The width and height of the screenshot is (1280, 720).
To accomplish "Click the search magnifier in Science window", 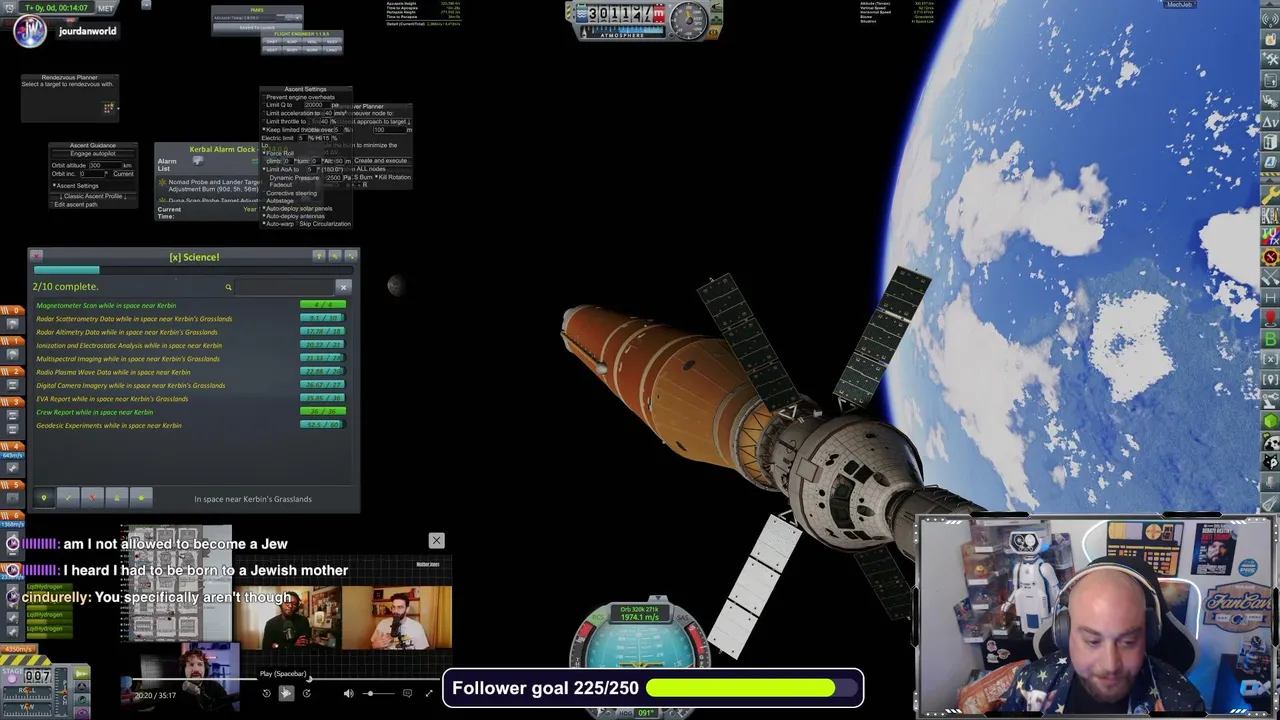I will click(x=228, y=287).
